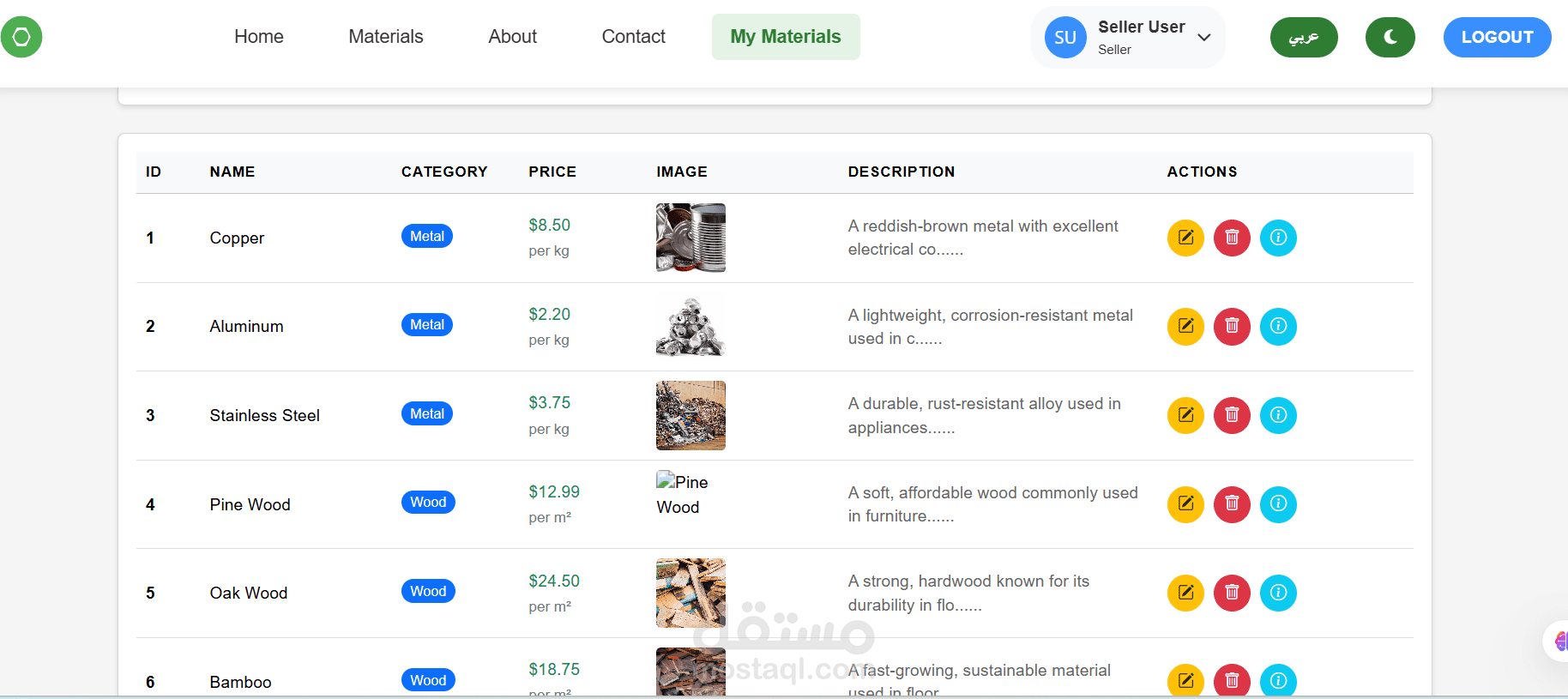1568x699 pixels.
Task: Delete the Stainless Steel entry
Action: coord(1232,415)
